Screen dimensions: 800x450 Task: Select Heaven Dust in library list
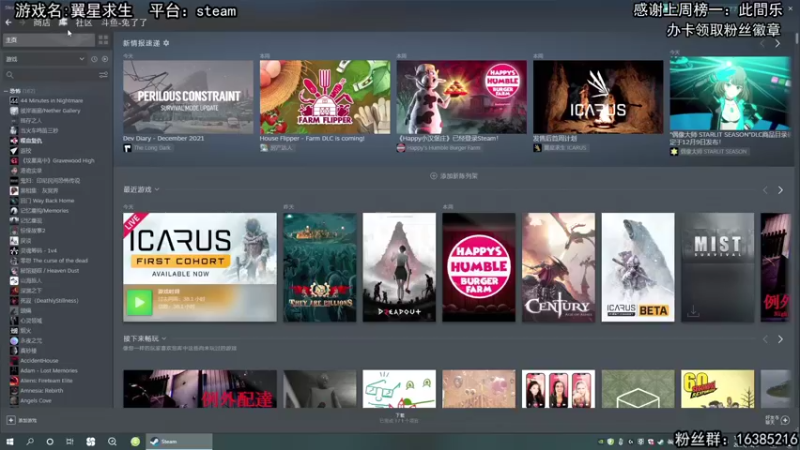point(49,271)
